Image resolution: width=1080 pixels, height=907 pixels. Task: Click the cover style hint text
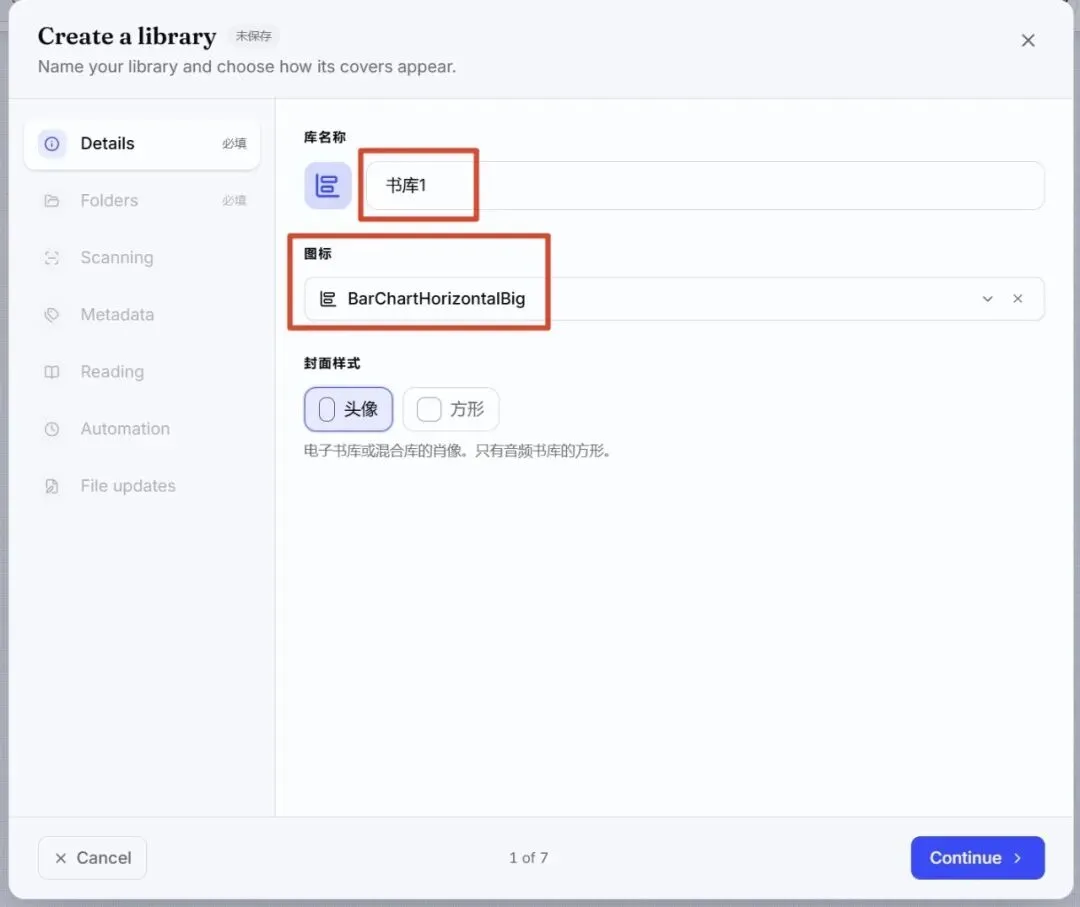(x=457, y=451)
